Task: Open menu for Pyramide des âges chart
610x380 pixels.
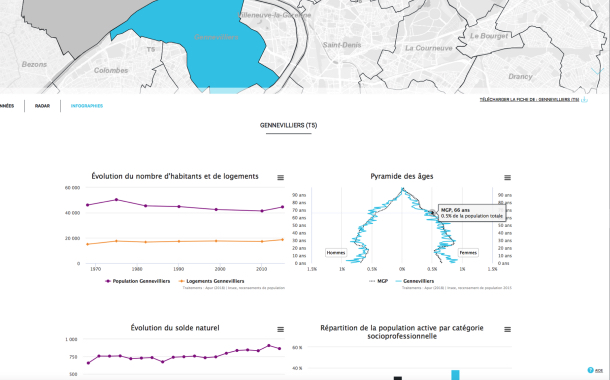Action: (x=507, y=178)
